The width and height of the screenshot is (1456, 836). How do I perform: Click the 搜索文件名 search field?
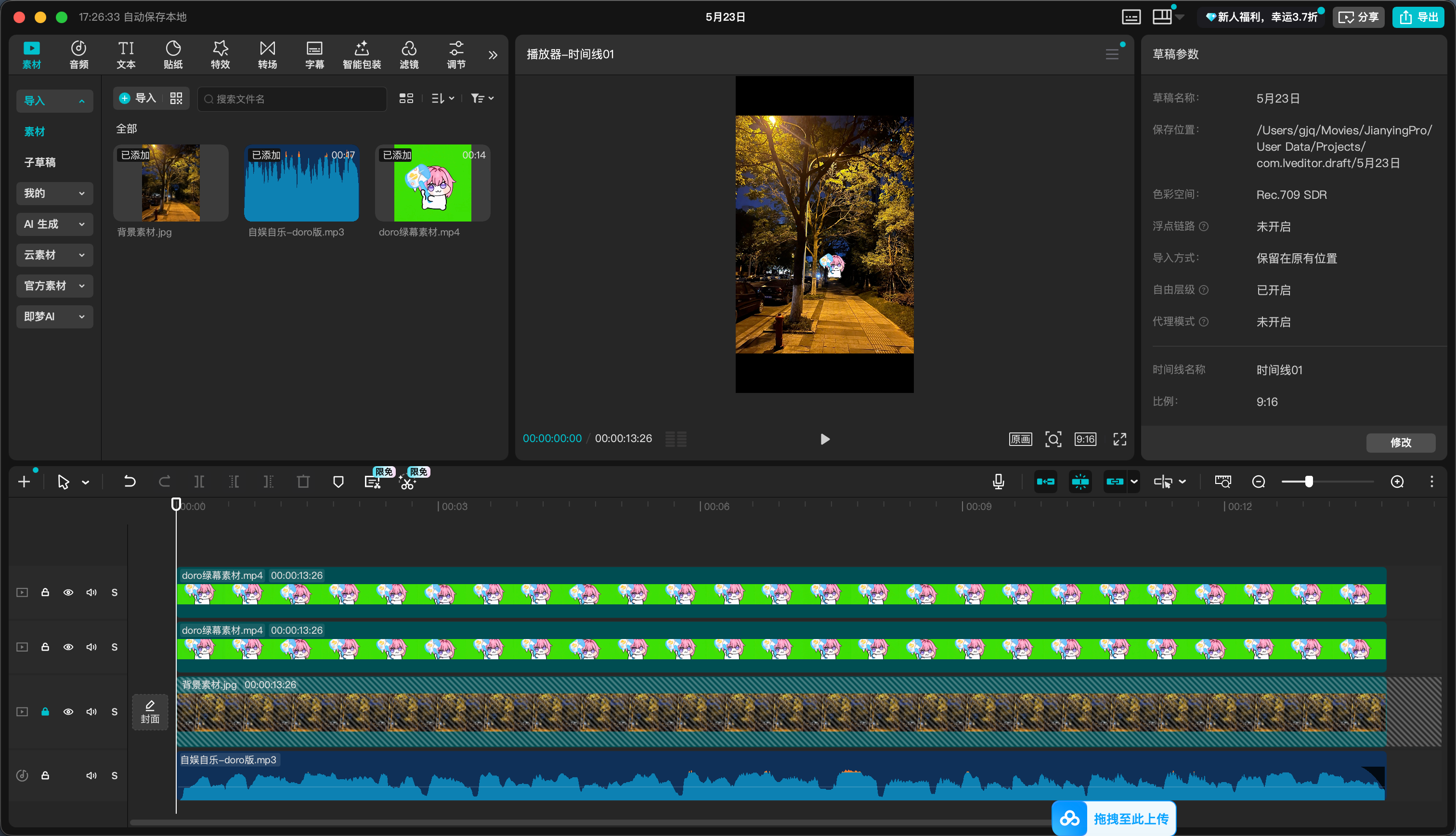click(292, 99)
